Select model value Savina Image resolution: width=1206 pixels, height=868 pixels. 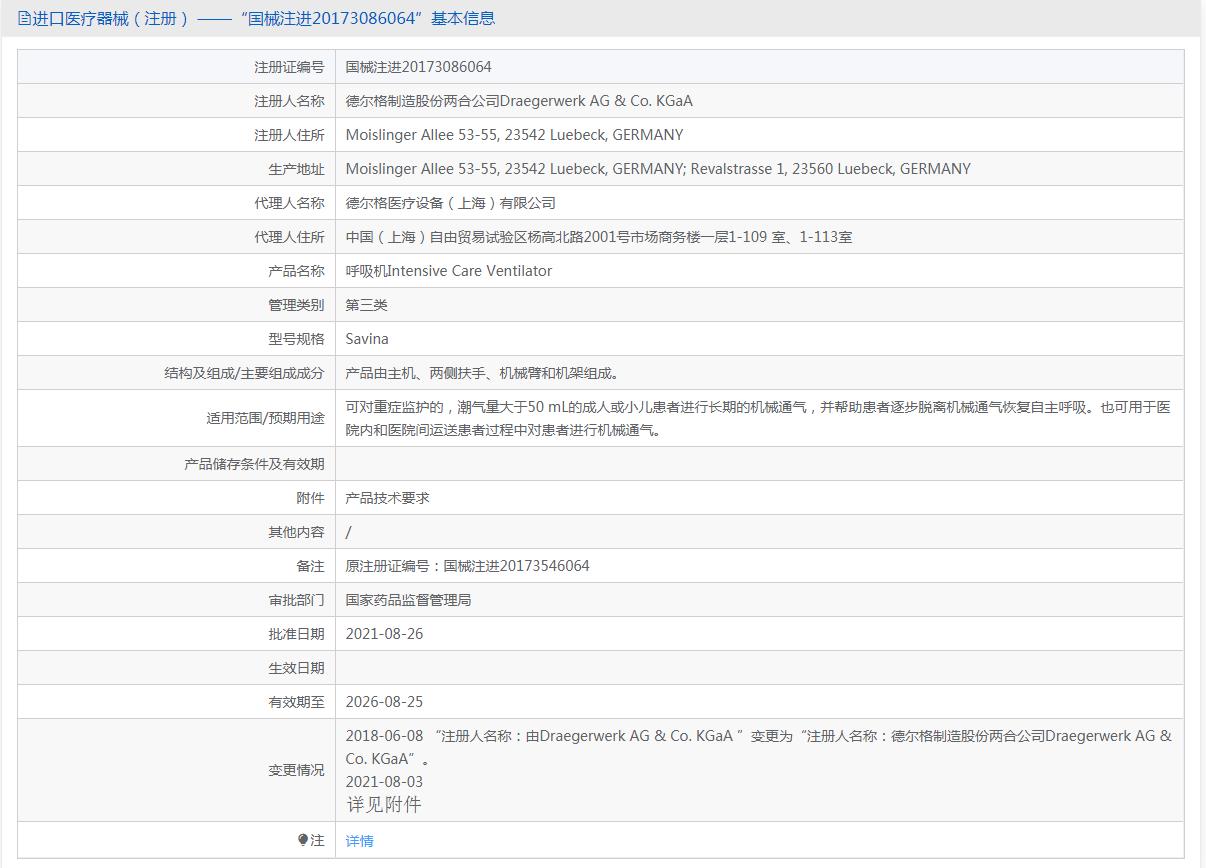point(367,339)
